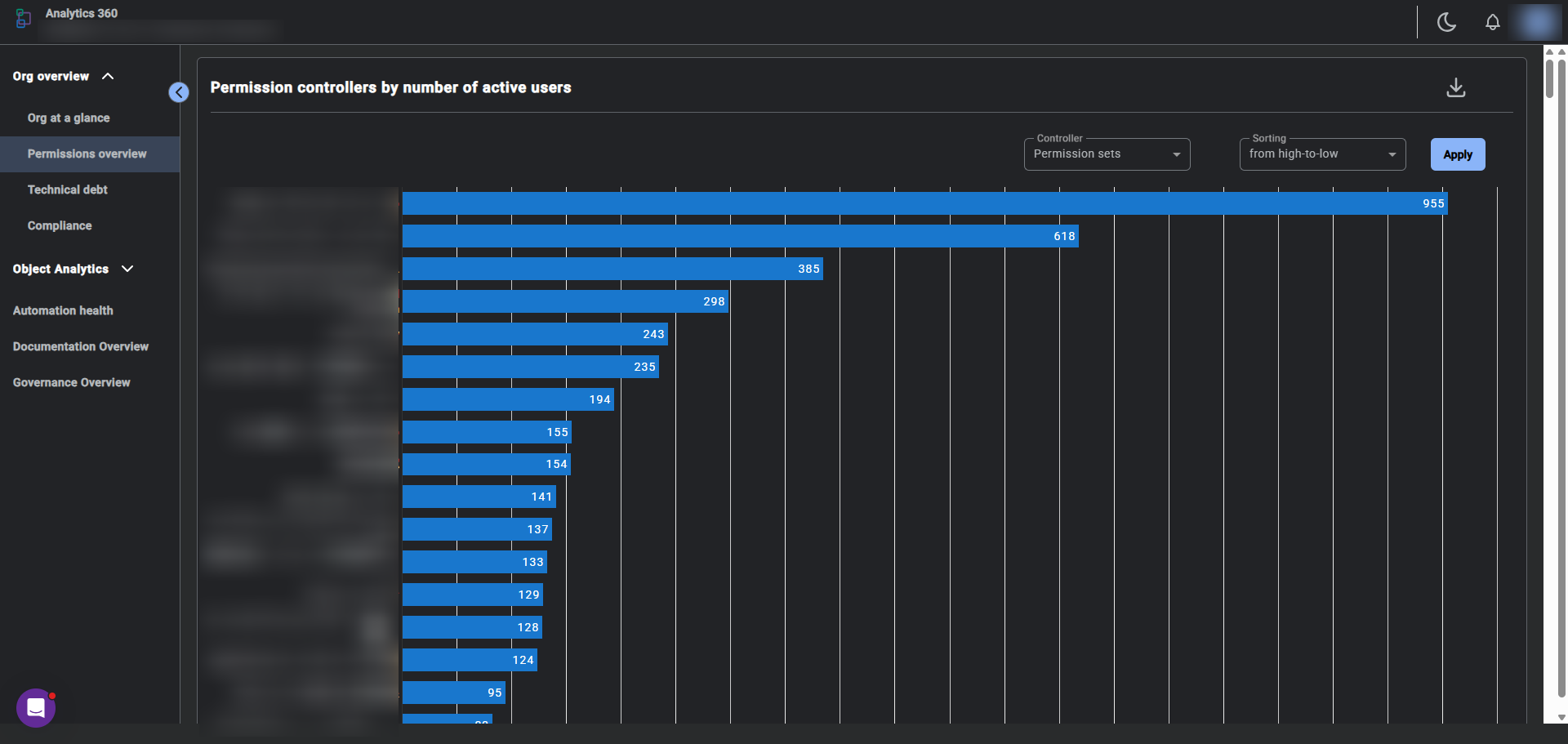
Task: Navigate to Compliance page
Action: (x=60, y=225)
